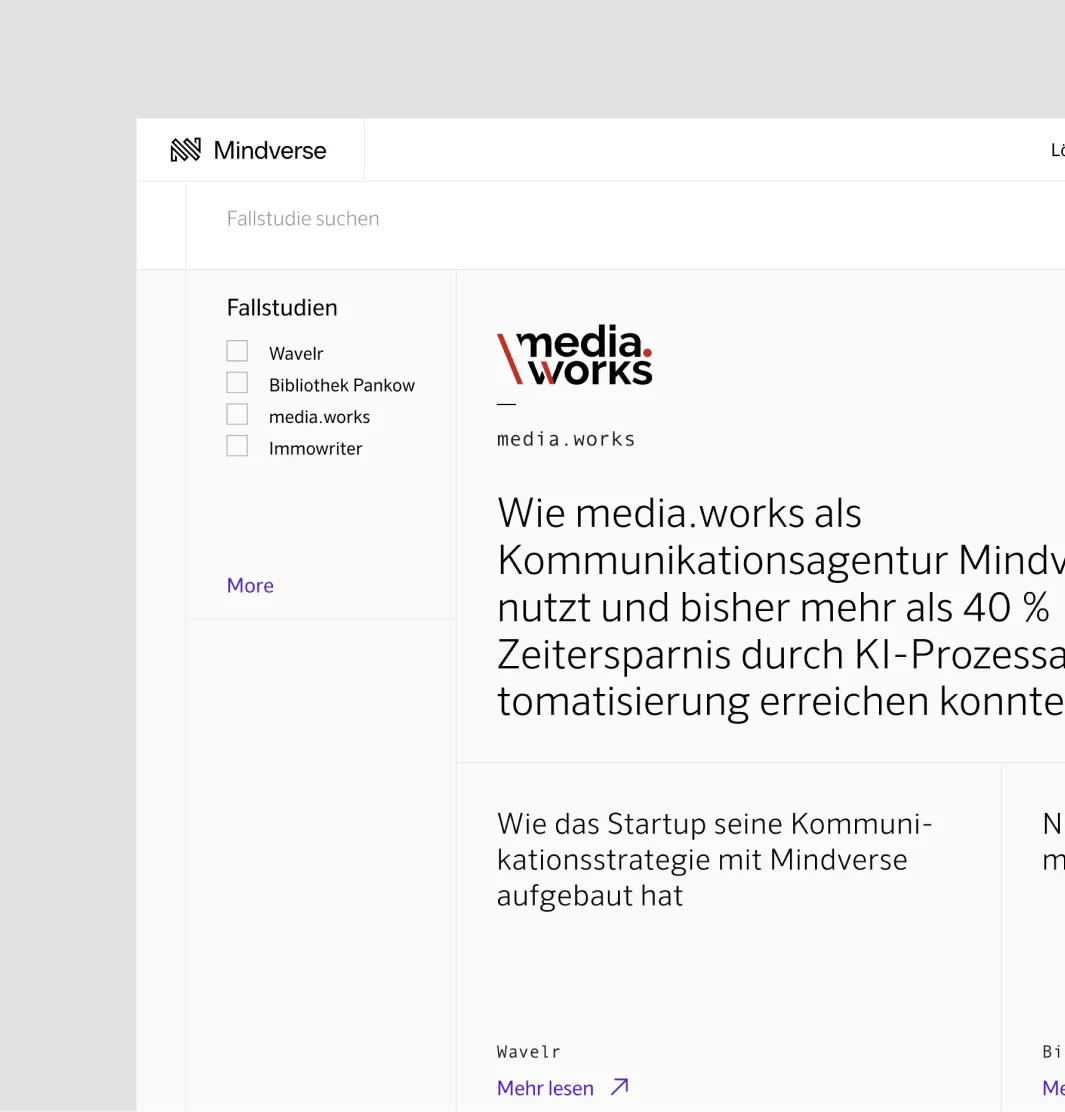Tick the media.works filter checkbox

pyautogui.click(x=237, y=414)
